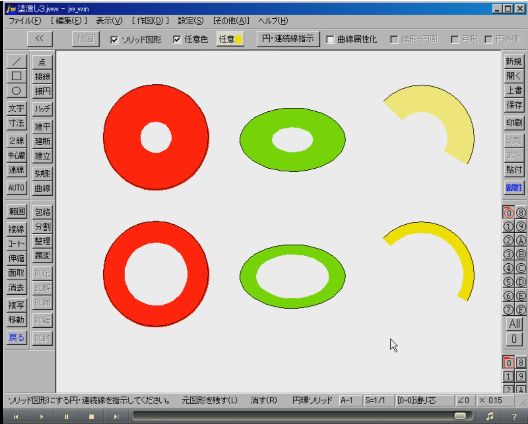Select the circle tool icon

pyautogui.click(x=16, y=91)
